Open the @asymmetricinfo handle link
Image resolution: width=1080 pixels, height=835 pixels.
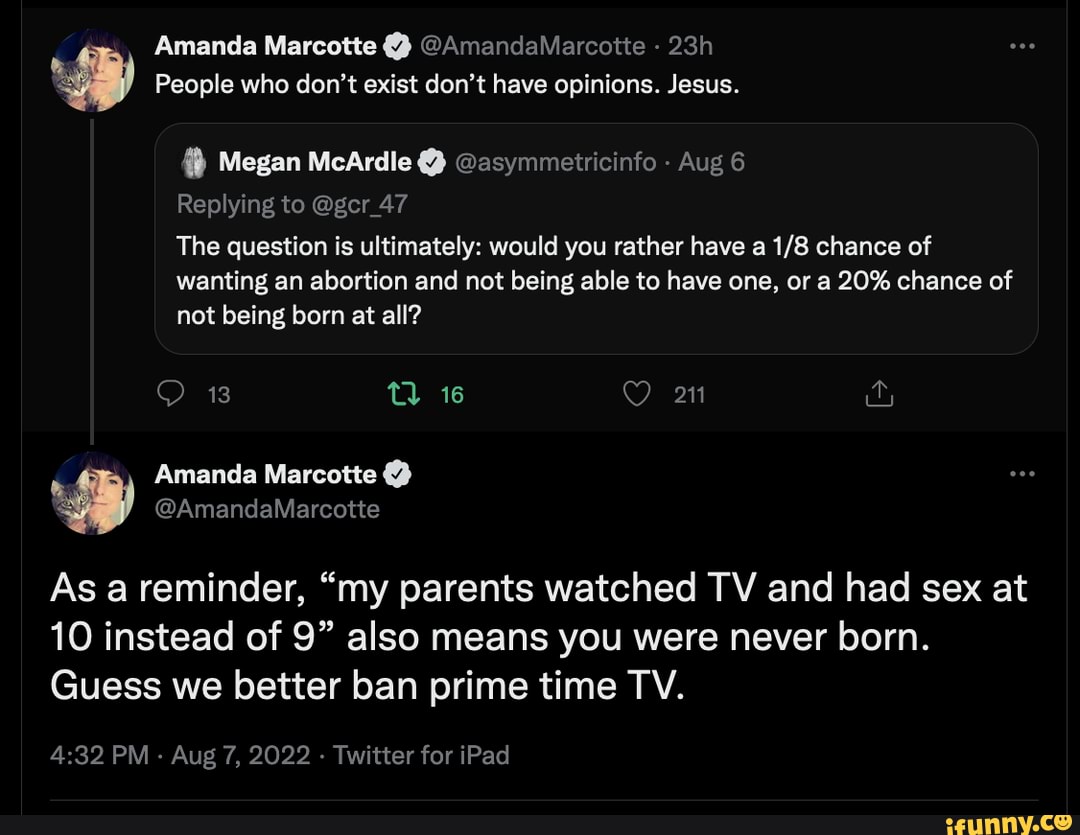click(x=555, y=161)
